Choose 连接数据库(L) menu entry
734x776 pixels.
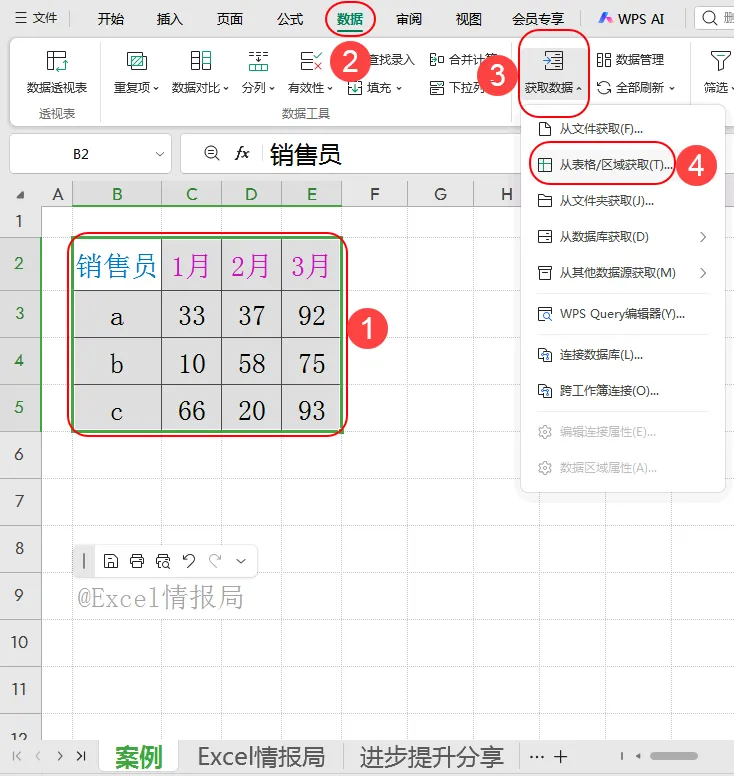click(623, 355)
